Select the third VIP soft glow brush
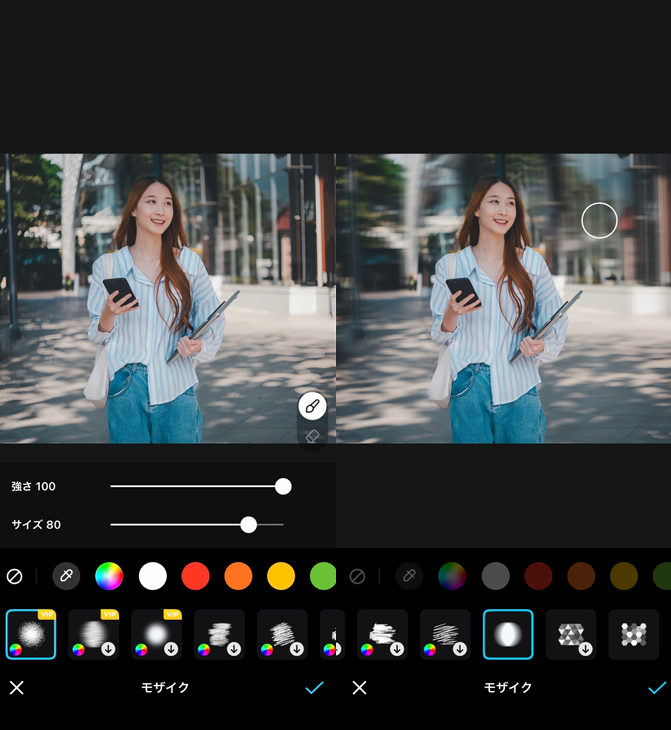671x730 pixels. [156, 634]
